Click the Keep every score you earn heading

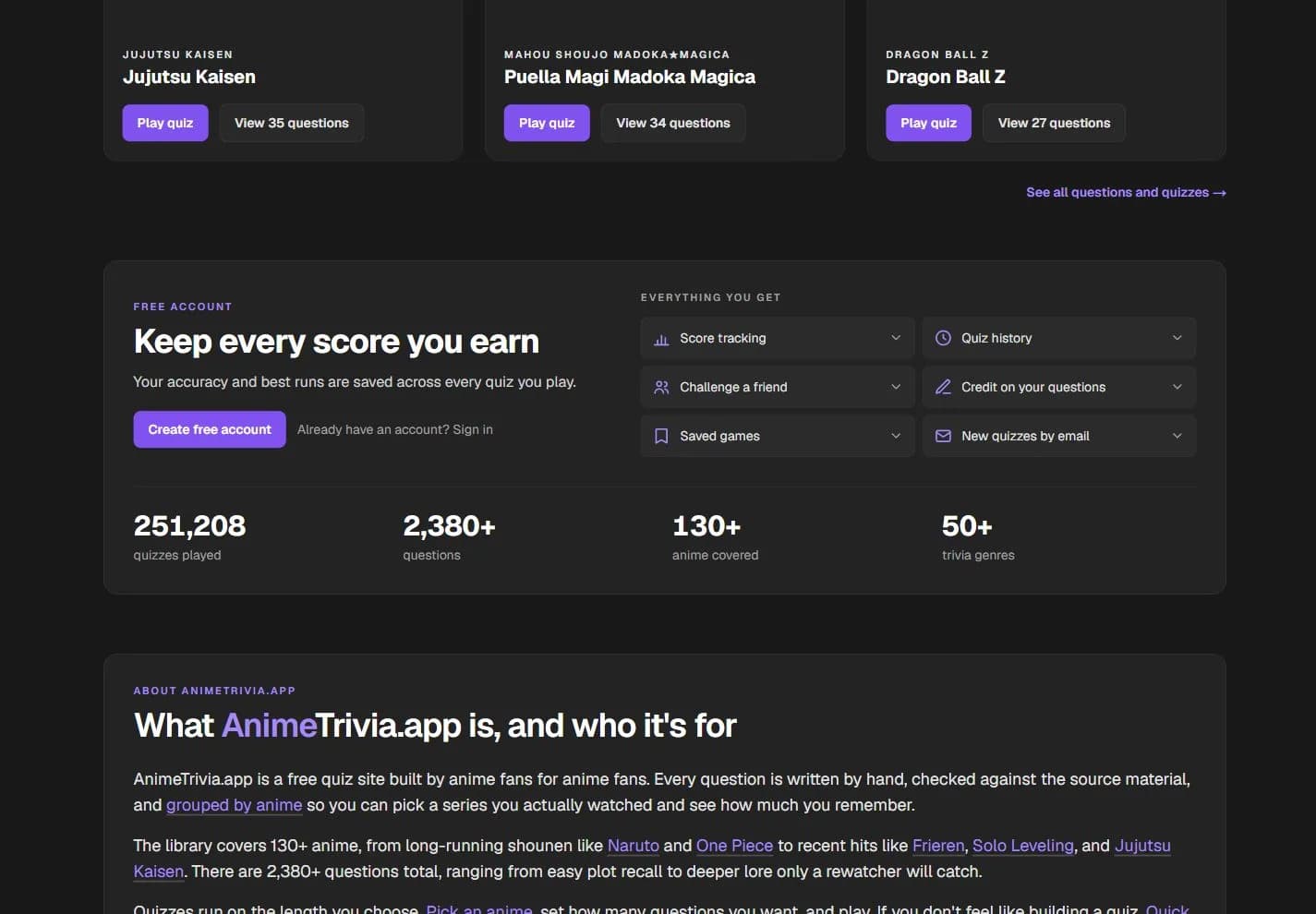[336, 342]
